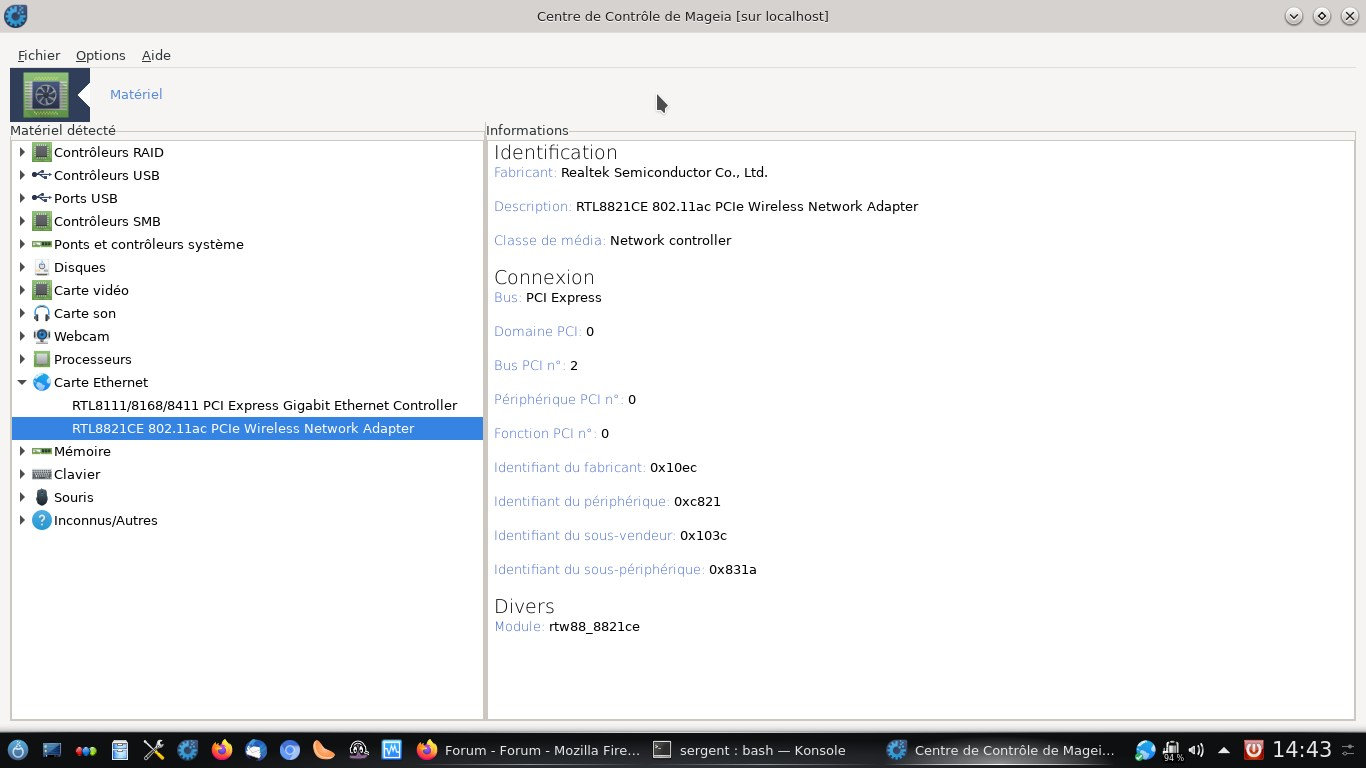Screen dimensions: 1366x768
Task: Expand the Mémoire node
Action: point(22,451)
